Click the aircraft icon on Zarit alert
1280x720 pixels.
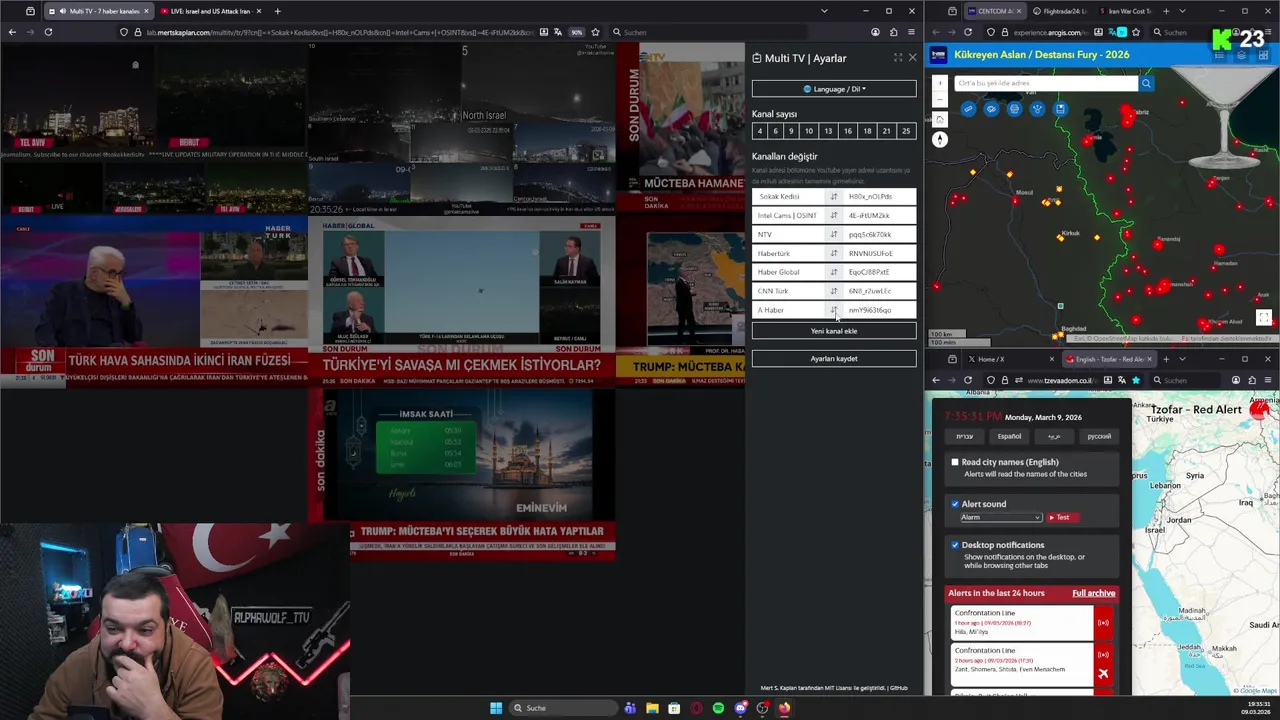1103,674
